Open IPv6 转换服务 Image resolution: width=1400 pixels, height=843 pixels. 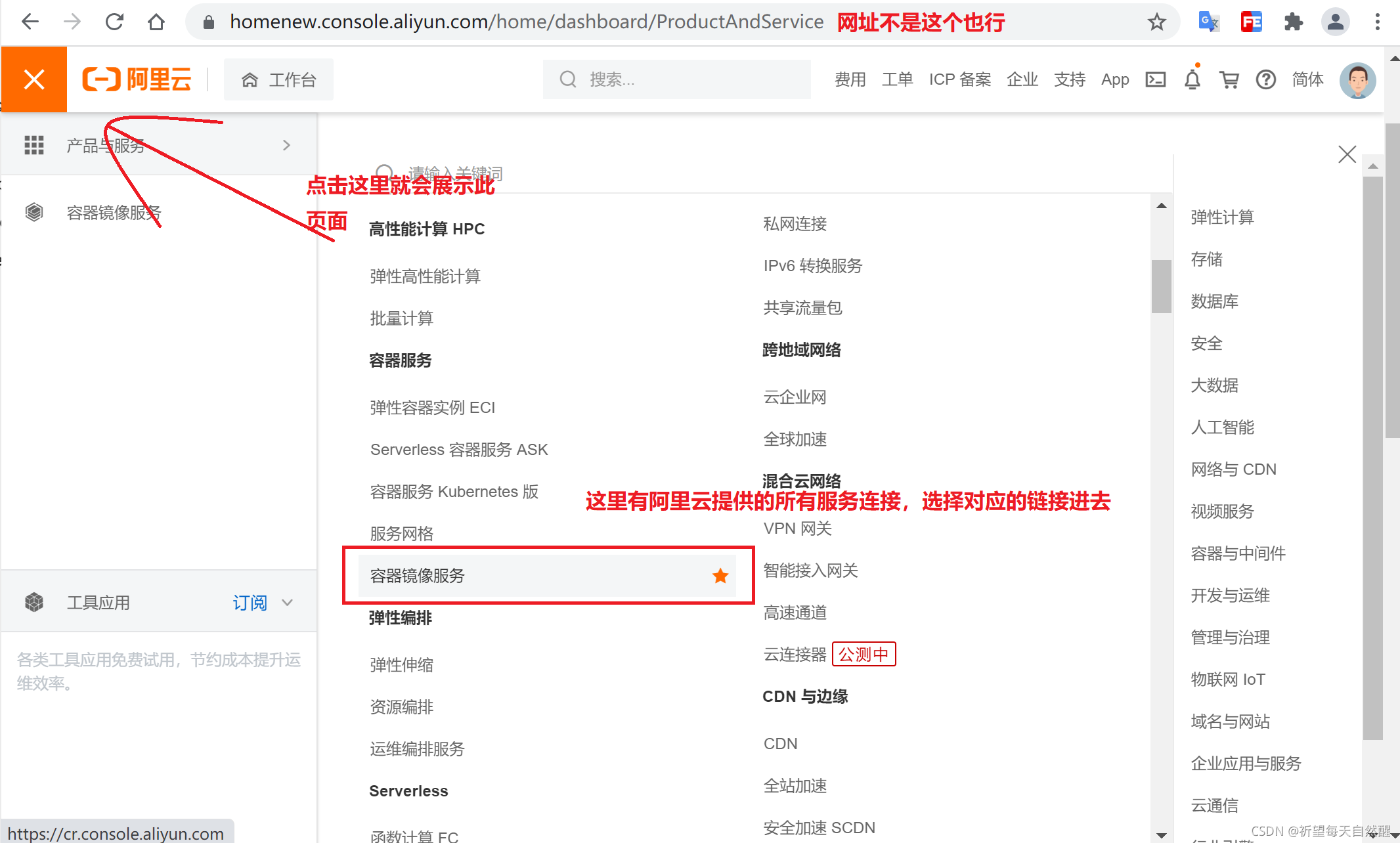click(812, 266)
